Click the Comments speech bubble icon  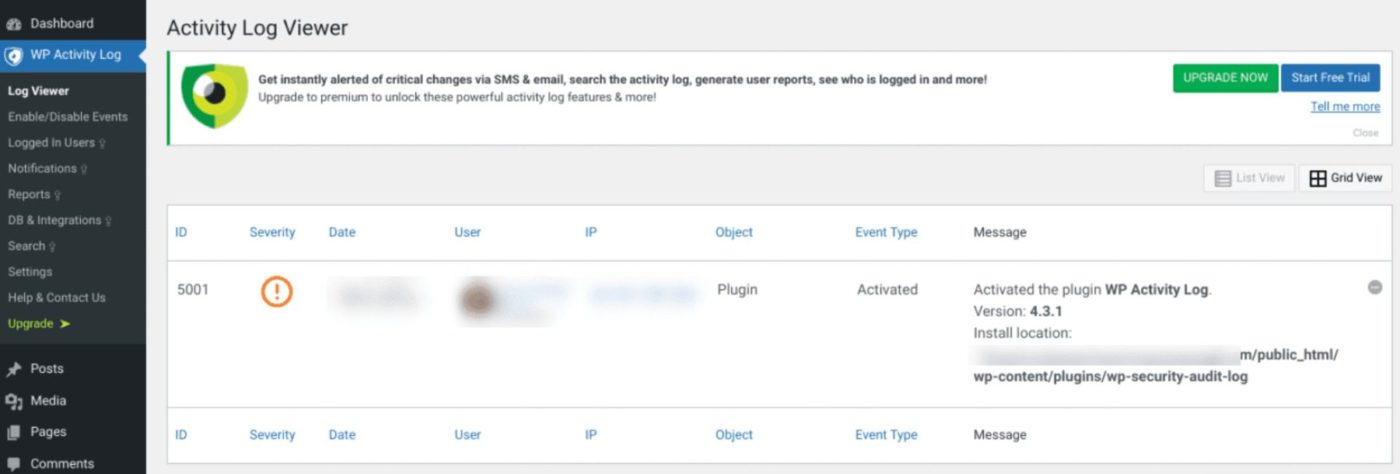coord(14,464)
